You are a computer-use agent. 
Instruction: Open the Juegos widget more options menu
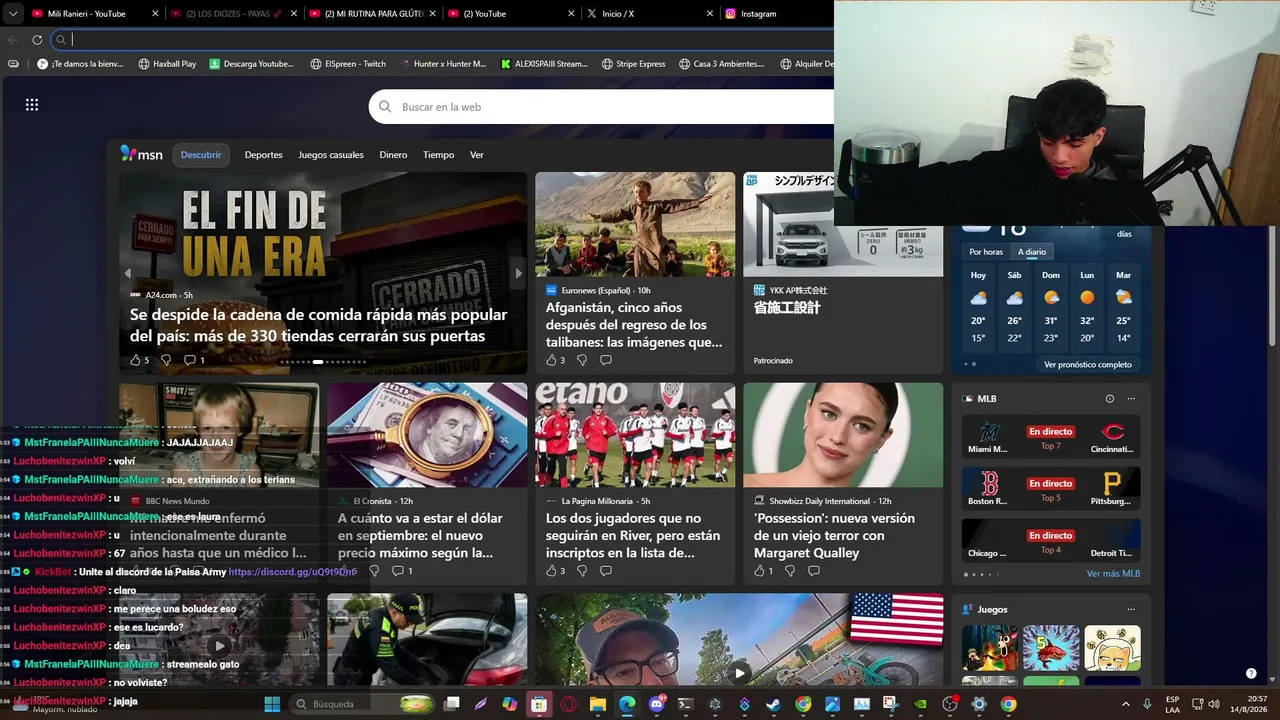(x=1131, y=609)
